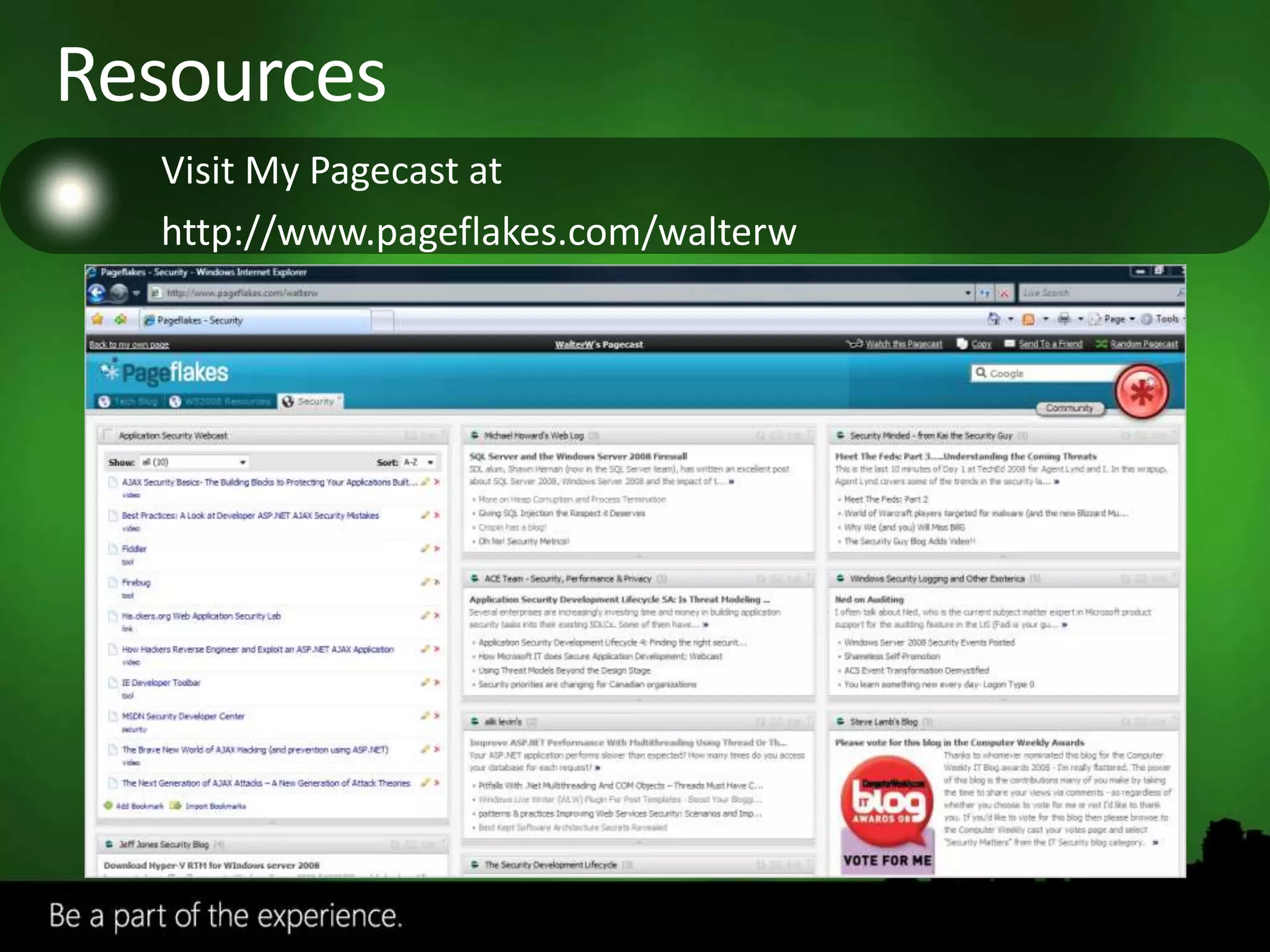
Task: Open SQL Server and Windows Server 2008 Firewall post
Action: tap(578, 456)
